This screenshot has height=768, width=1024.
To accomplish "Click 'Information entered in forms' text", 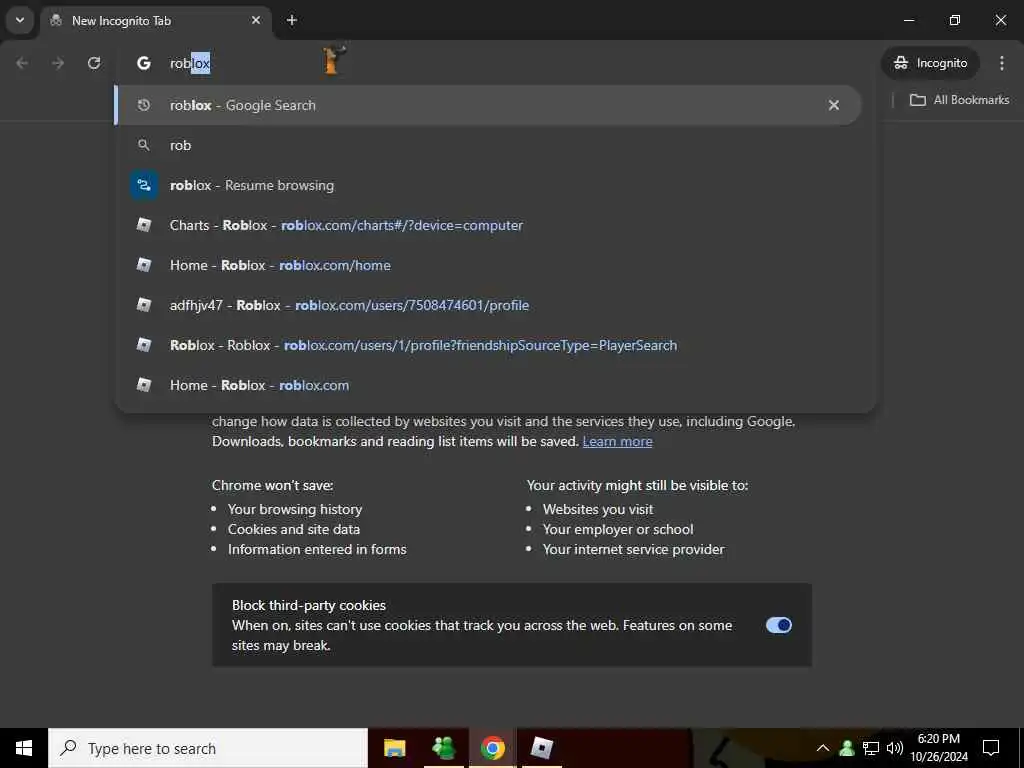I will (317, 549).
